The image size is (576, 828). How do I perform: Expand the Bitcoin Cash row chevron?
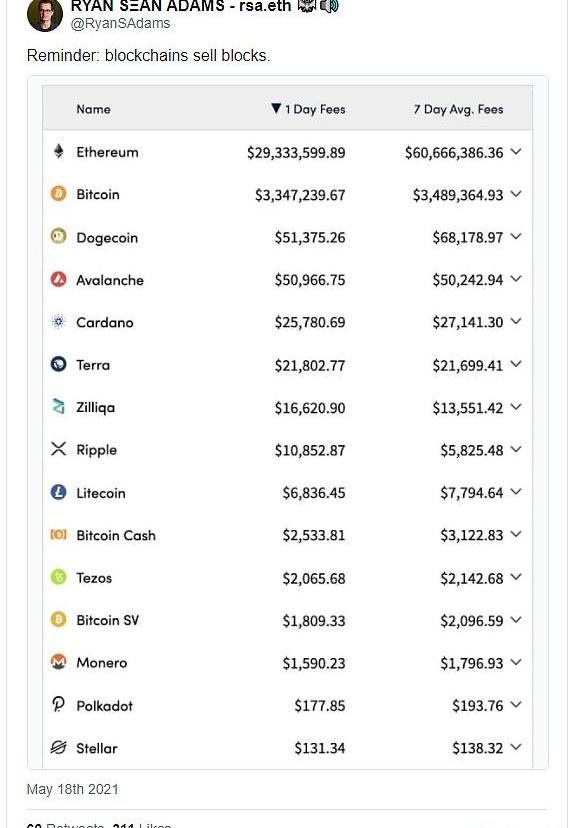click(x=516, y=534)
